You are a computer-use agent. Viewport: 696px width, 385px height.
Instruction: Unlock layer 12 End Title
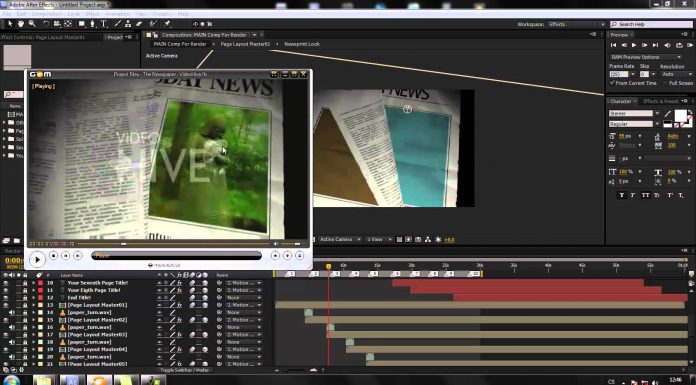pos(25,298)
